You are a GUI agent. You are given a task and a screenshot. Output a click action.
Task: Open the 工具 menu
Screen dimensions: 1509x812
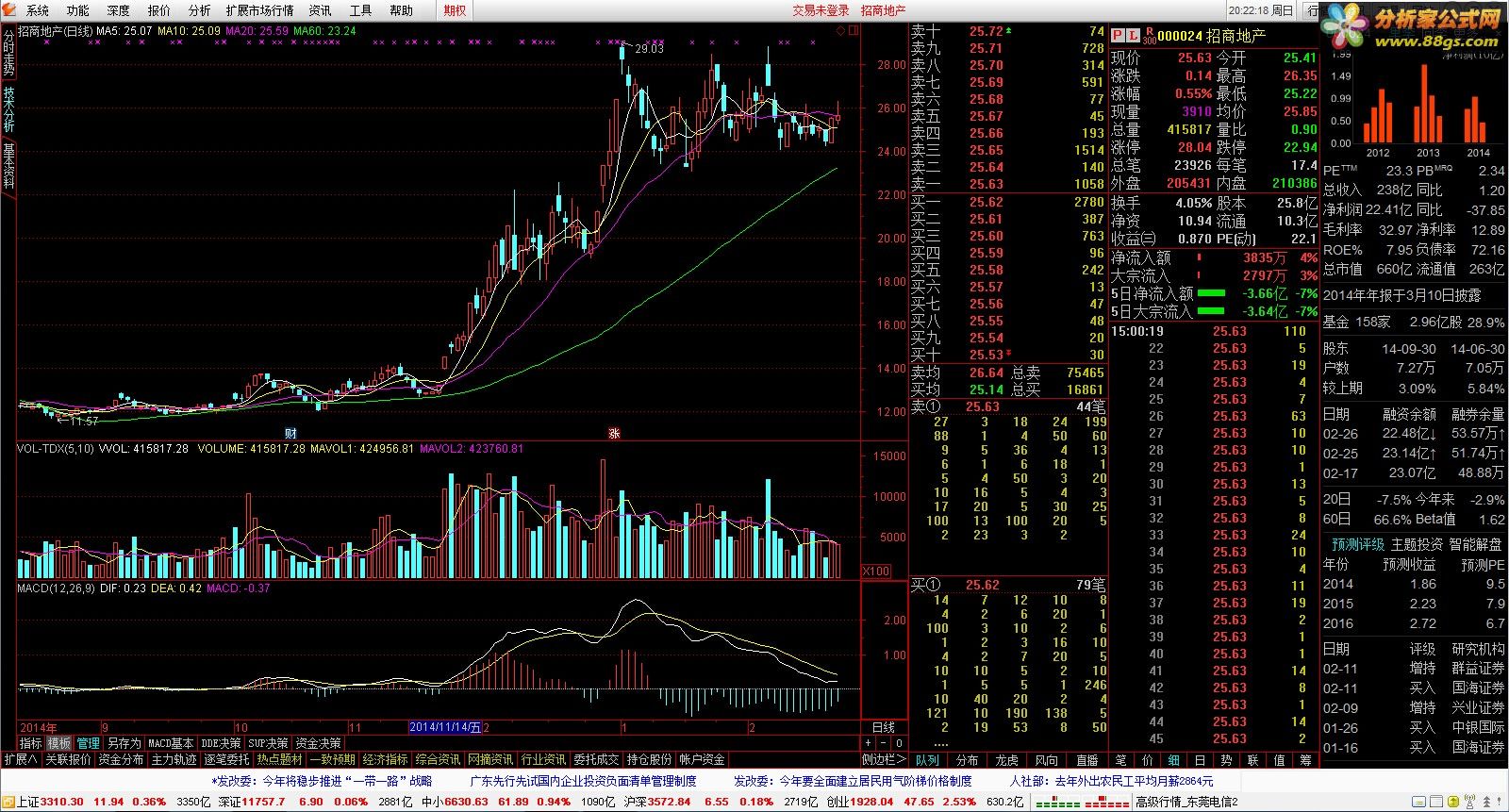point(360,10)
